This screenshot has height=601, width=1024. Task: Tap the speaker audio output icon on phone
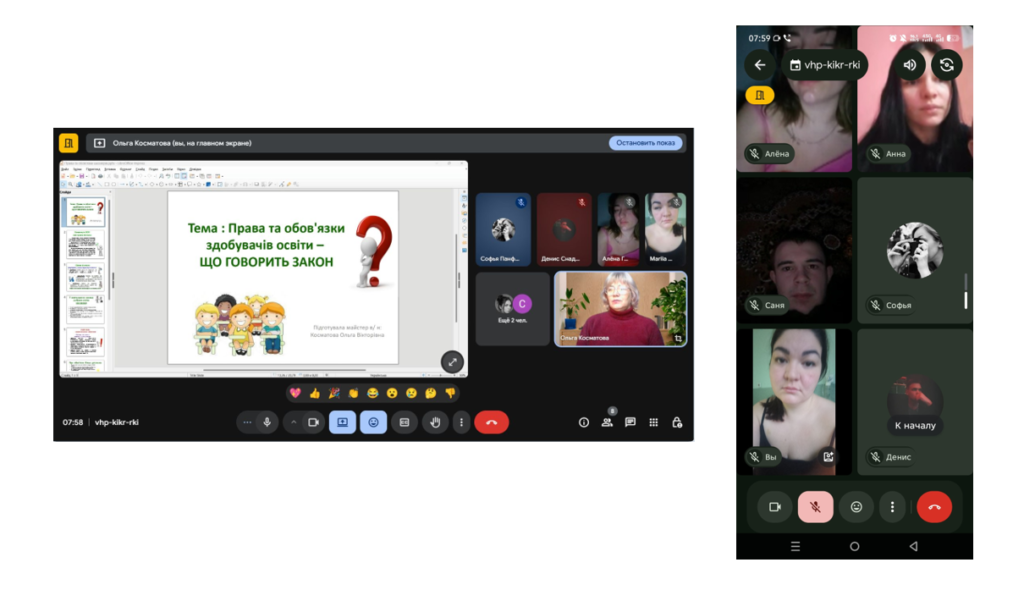(x=909, y=65)
